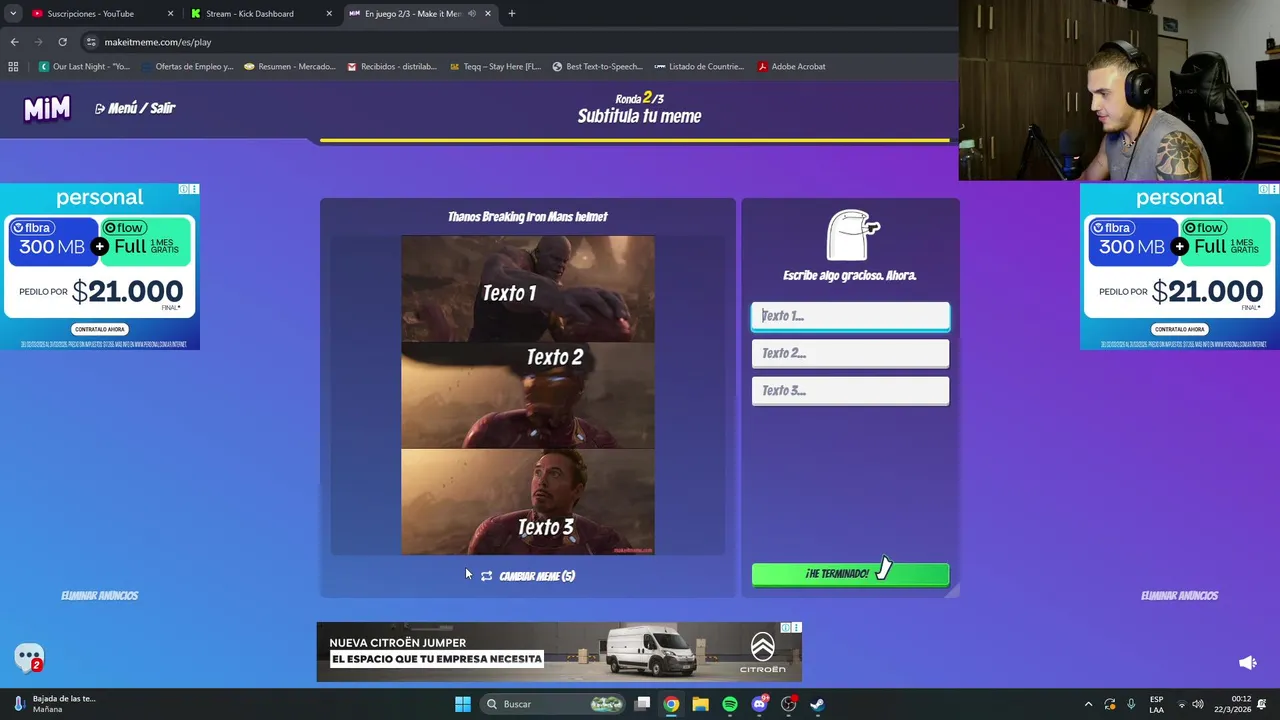The width and height of the screenshot is (1280, 720).
Task: Close the YouTube Suscripciones tab
Action: (170, 14)
